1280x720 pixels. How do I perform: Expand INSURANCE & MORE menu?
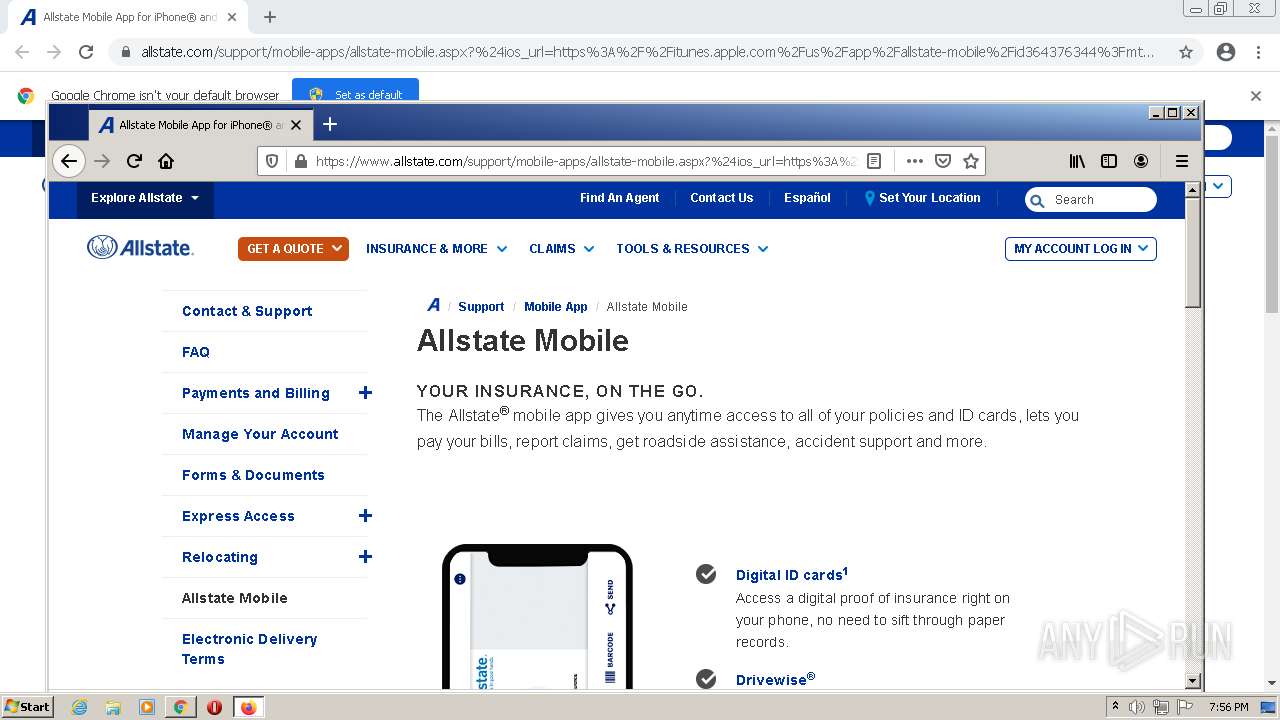436,248
